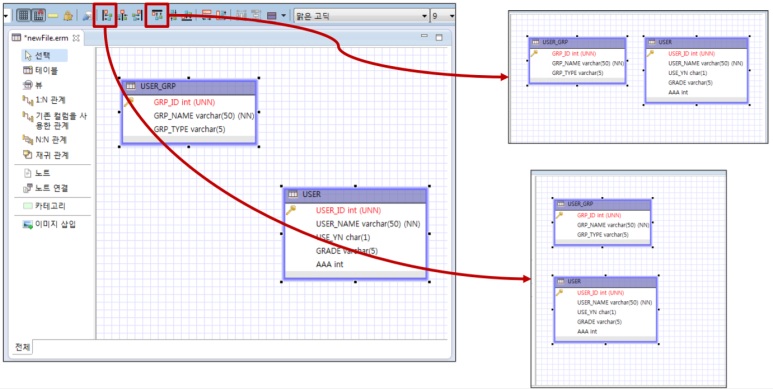Click the grayed horizontal distribute icon
773x389 pixels.
(x=241, y=15)
